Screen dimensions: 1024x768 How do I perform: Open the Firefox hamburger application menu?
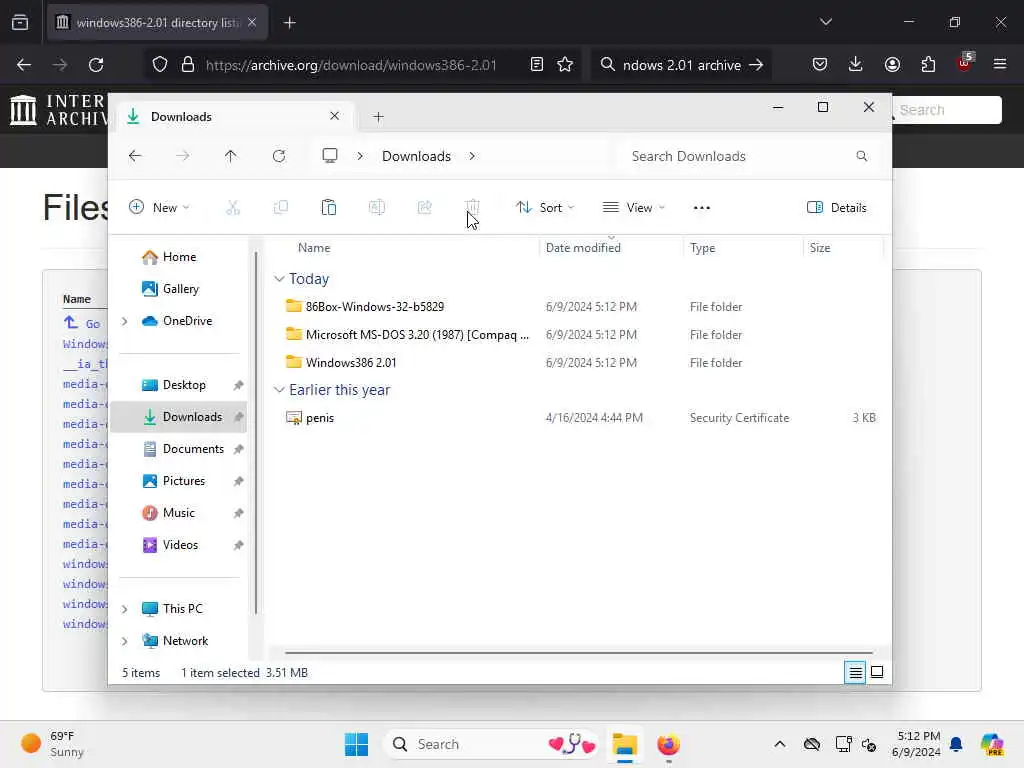click(1000, 64)
